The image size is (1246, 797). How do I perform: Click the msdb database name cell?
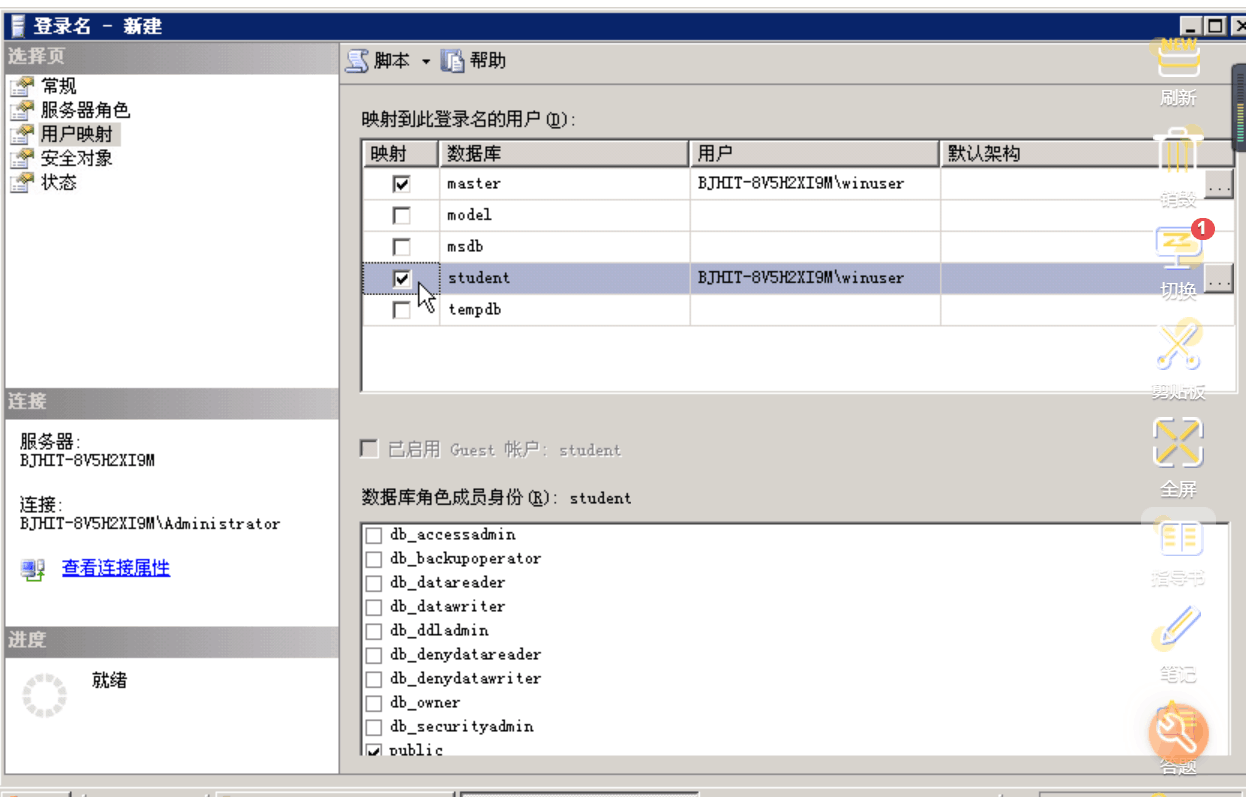pyautogui.click(x=565, y=246)
